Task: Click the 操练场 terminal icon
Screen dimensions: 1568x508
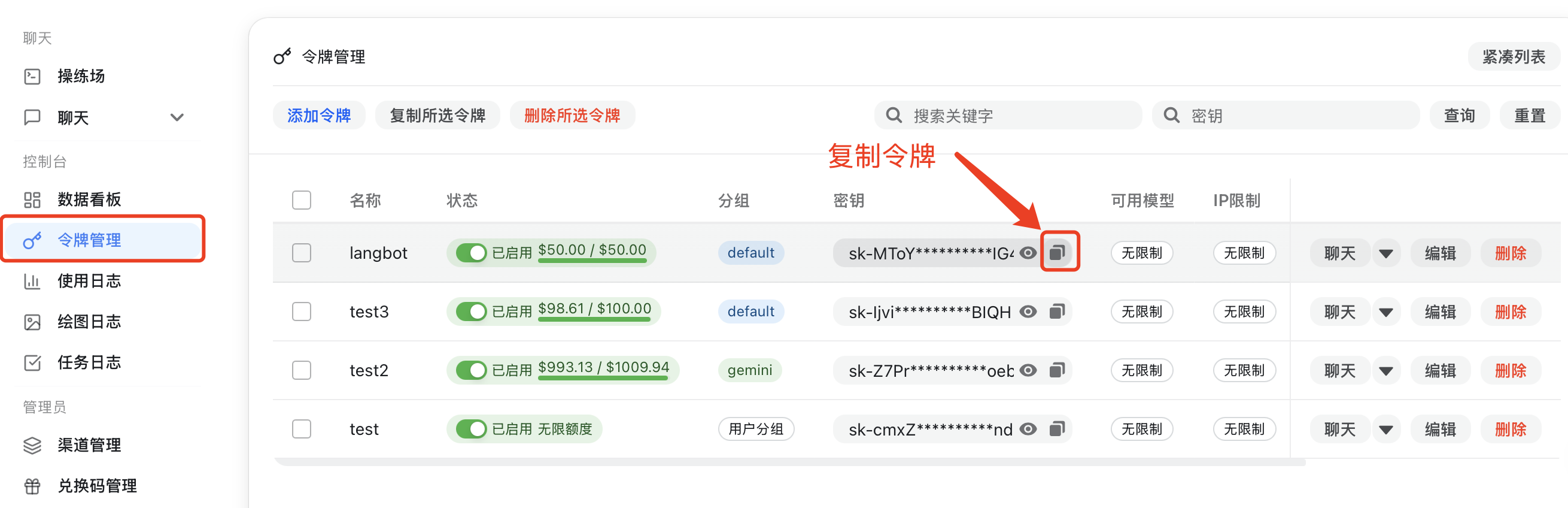Action: click(32, 76)
